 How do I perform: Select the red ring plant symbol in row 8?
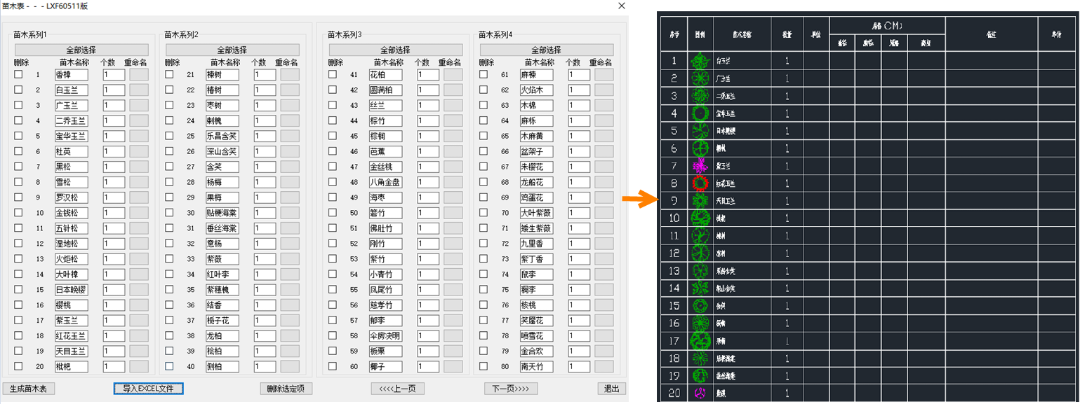point(700,183)
